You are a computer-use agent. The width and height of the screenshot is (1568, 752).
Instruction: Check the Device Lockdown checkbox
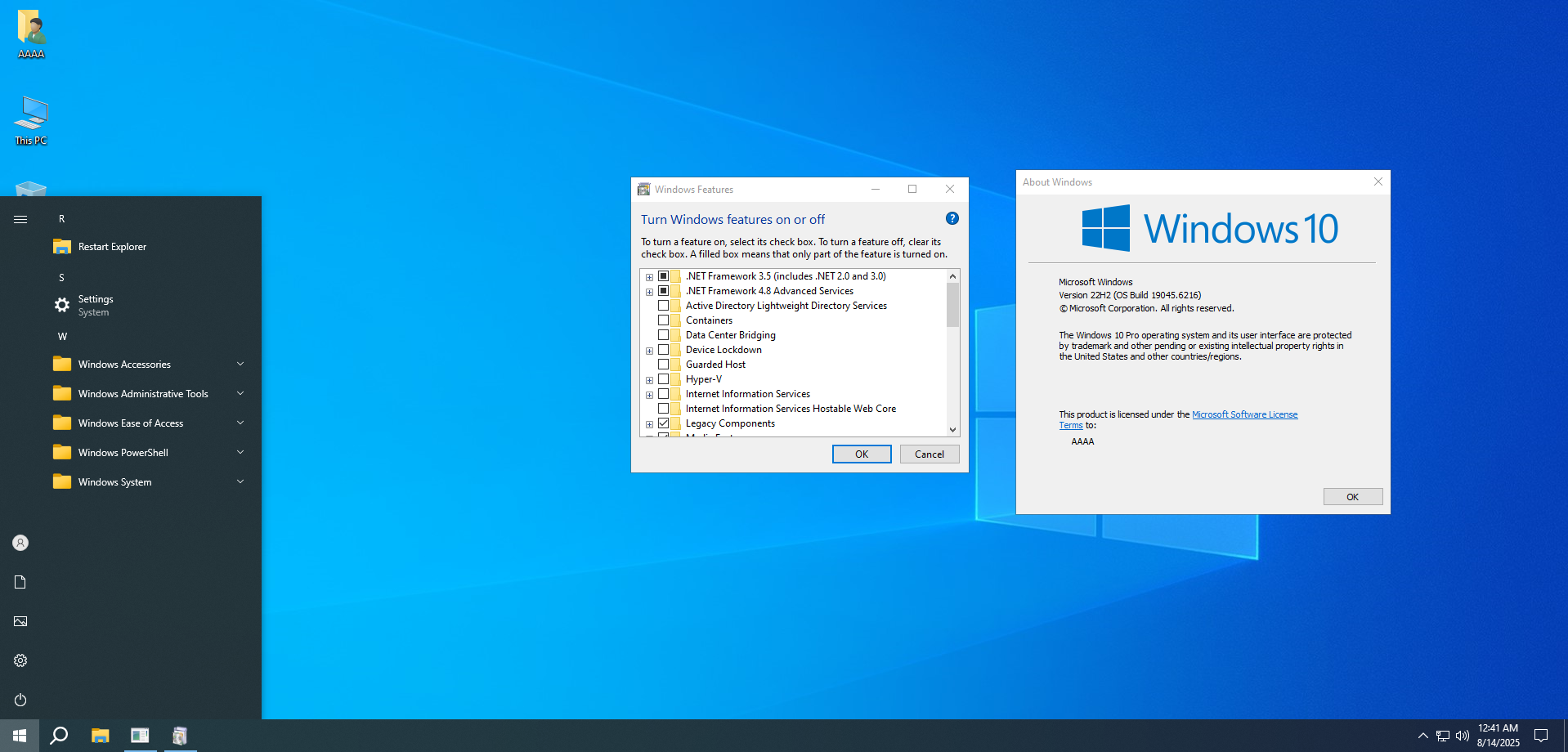click(664, 350)
